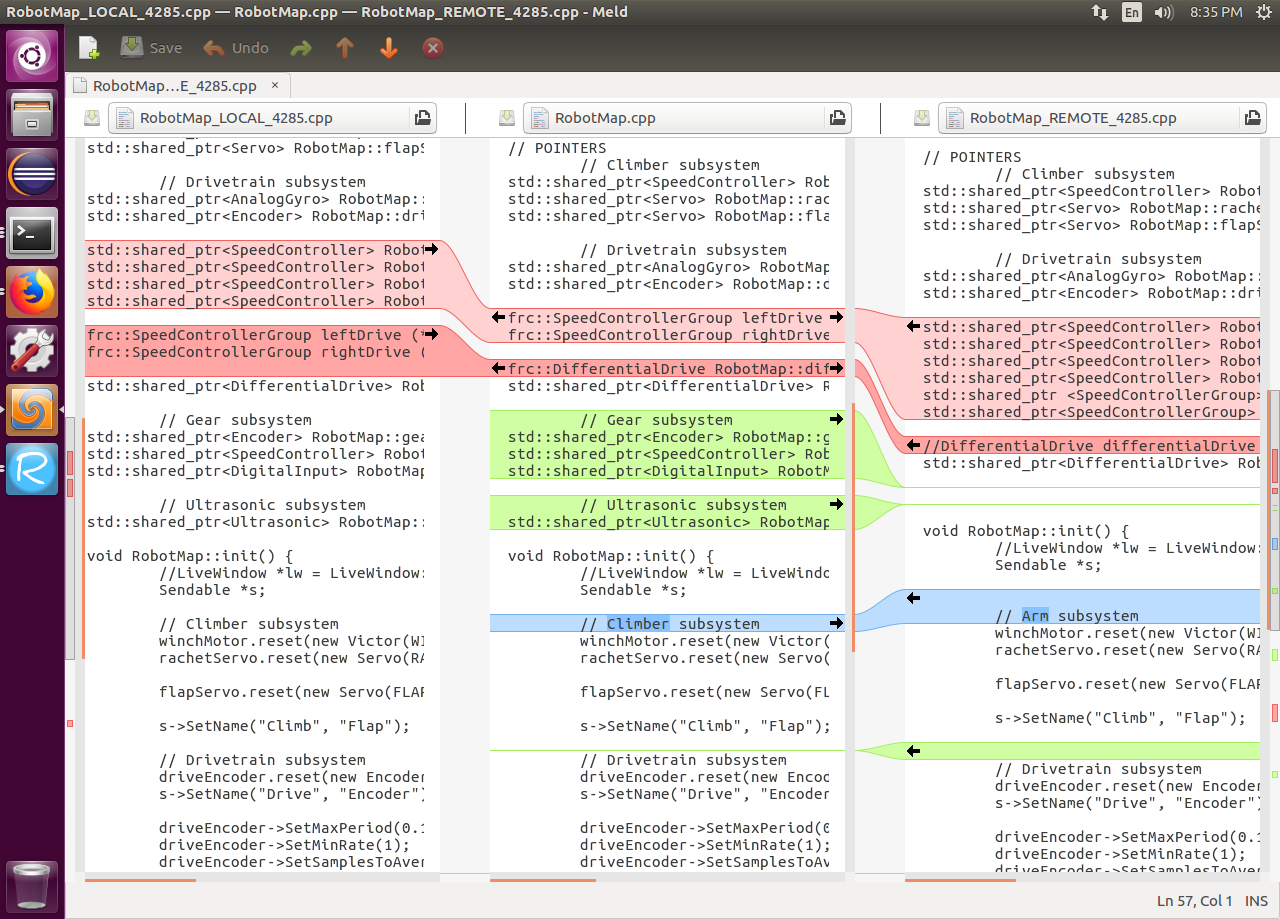
Task: Open the blue R application in the dock
Action: (x=32, y=469)
